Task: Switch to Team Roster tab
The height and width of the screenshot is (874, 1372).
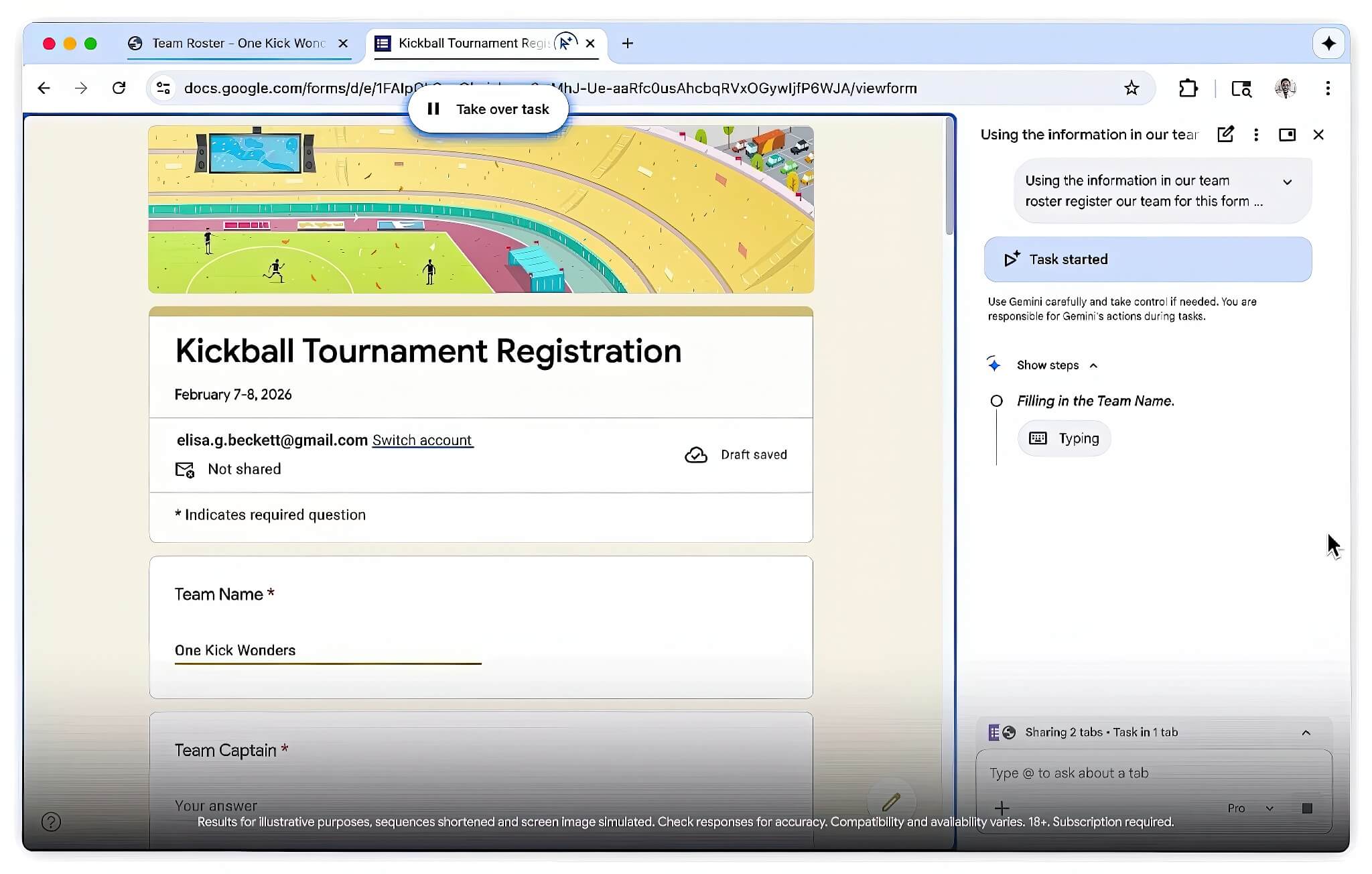Action: tap(238, 44)
